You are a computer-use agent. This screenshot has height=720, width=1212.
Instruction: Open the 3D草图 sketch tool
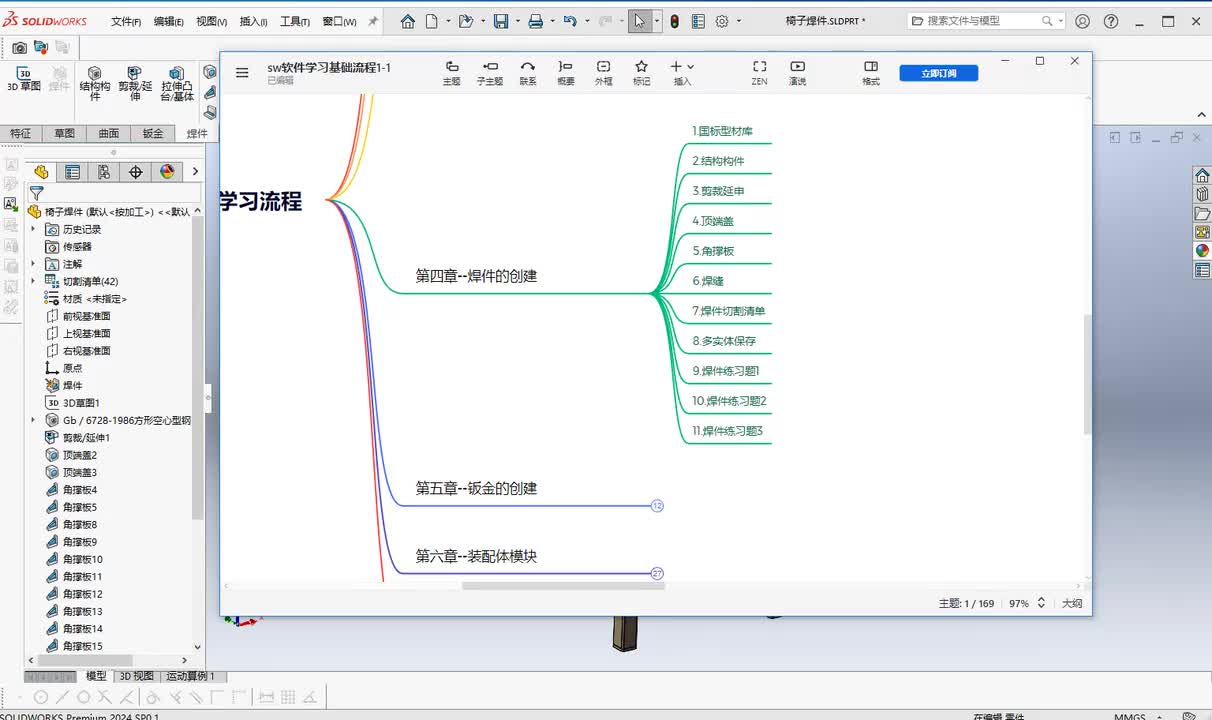coord(24,79)
